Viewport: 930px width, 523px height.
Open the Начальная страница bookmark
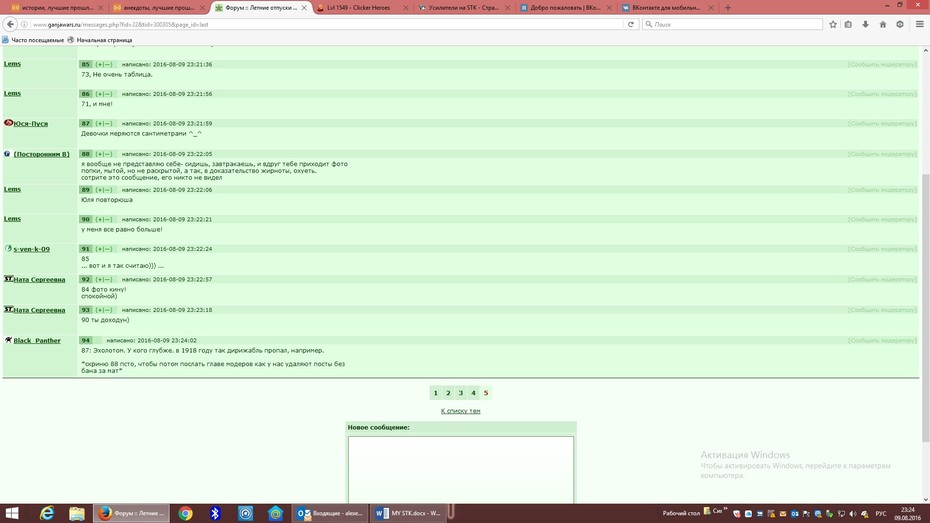pos(100,40)
